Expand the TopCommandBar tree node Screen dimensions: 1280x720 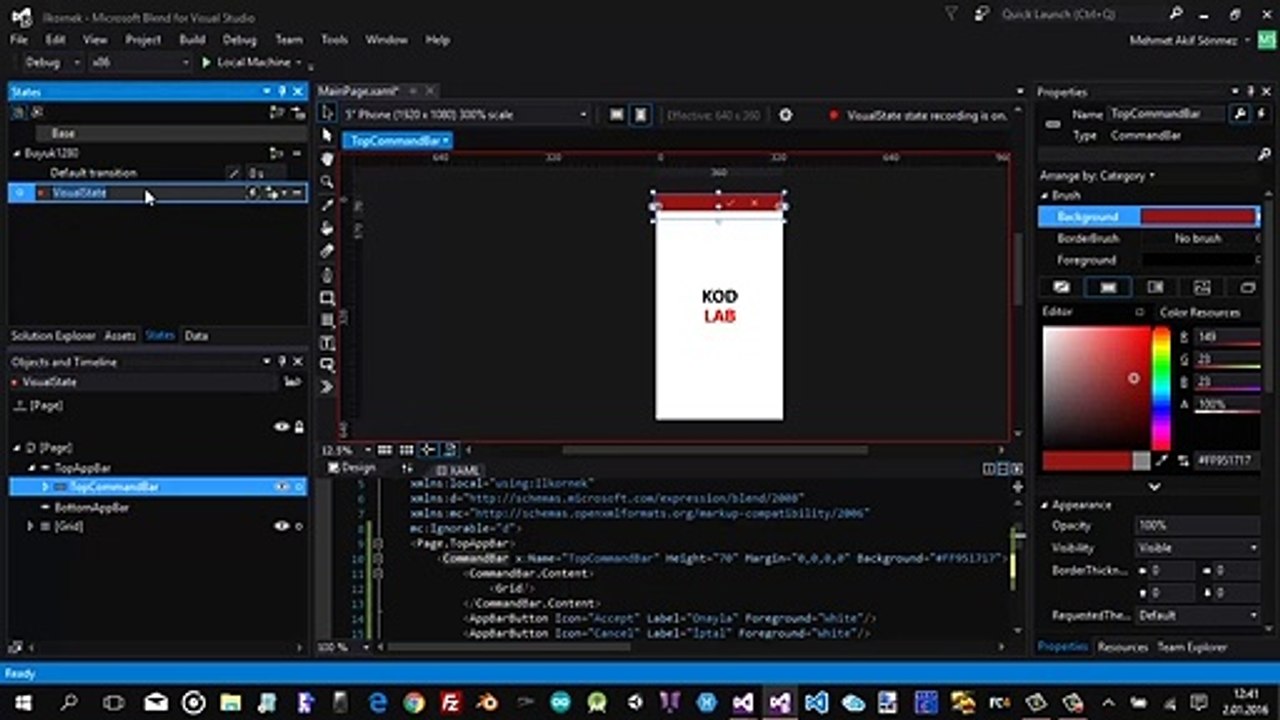(x=45, y=487)
